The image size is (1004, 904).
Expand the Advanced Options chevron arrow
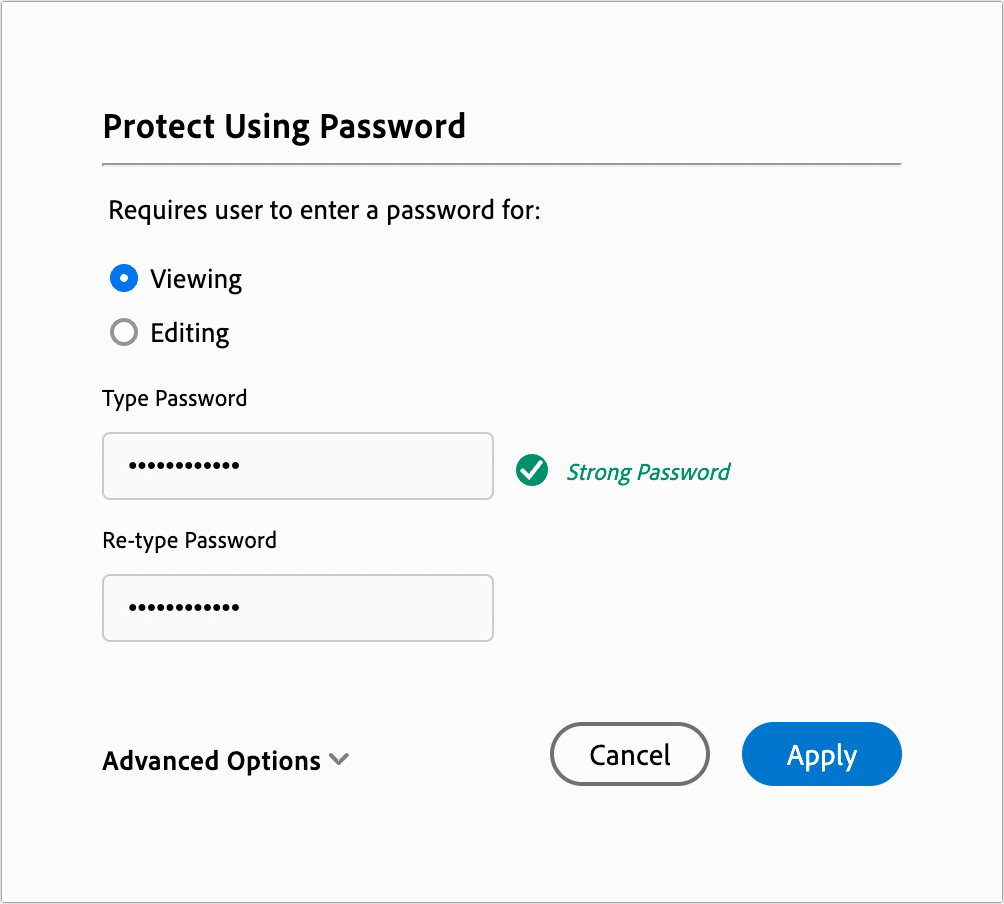click(x=339, y=760)
